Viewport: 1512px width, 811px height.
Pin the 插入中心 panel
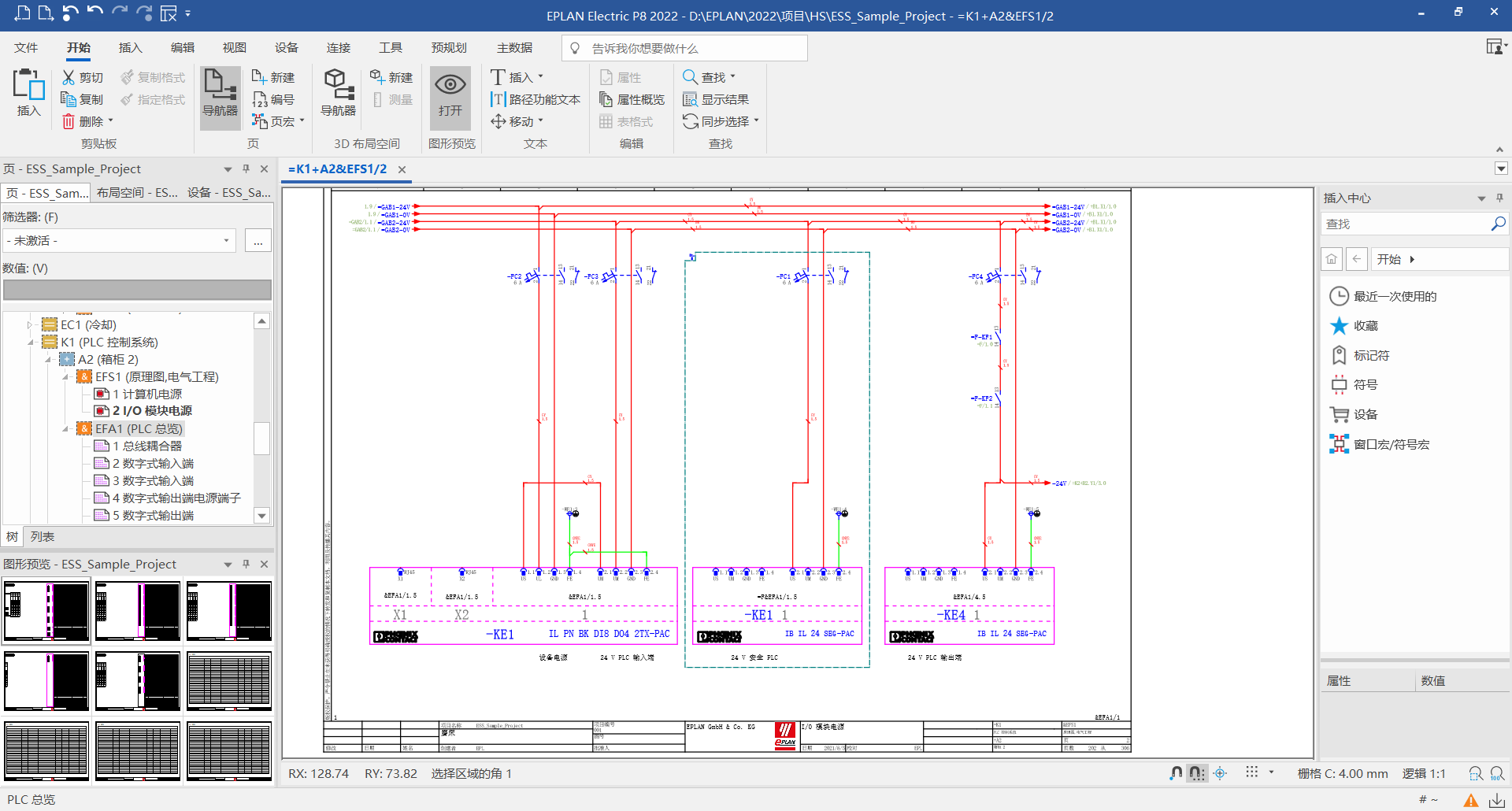1499,198
